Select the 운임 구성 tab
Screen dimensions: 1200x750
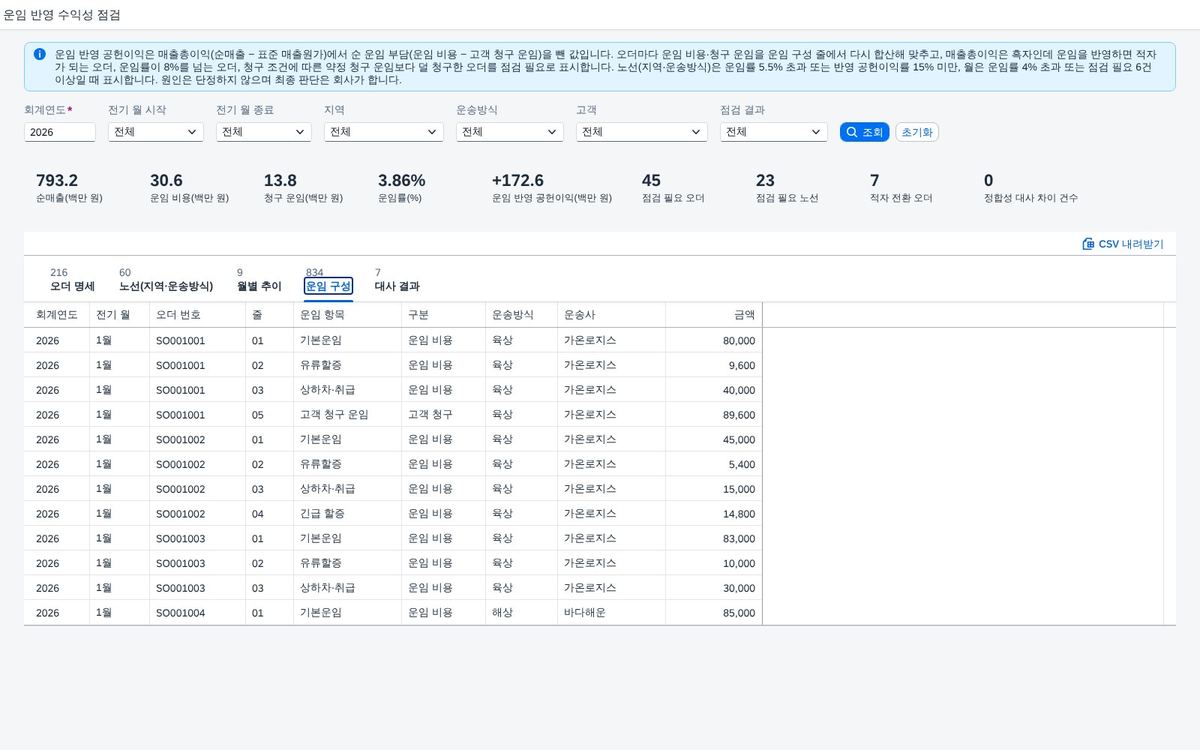click(x=328, y=286)
